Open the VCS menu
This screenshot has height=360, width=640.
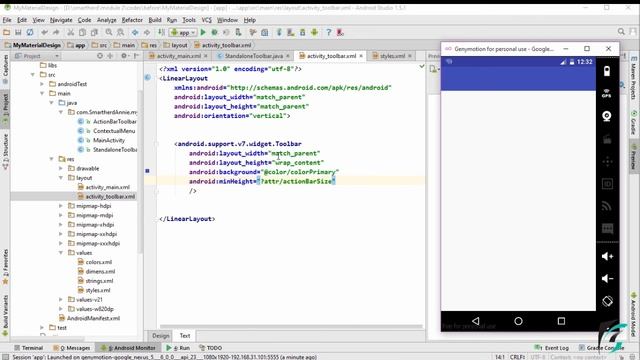pyautogui.click(x=207, y=20)
